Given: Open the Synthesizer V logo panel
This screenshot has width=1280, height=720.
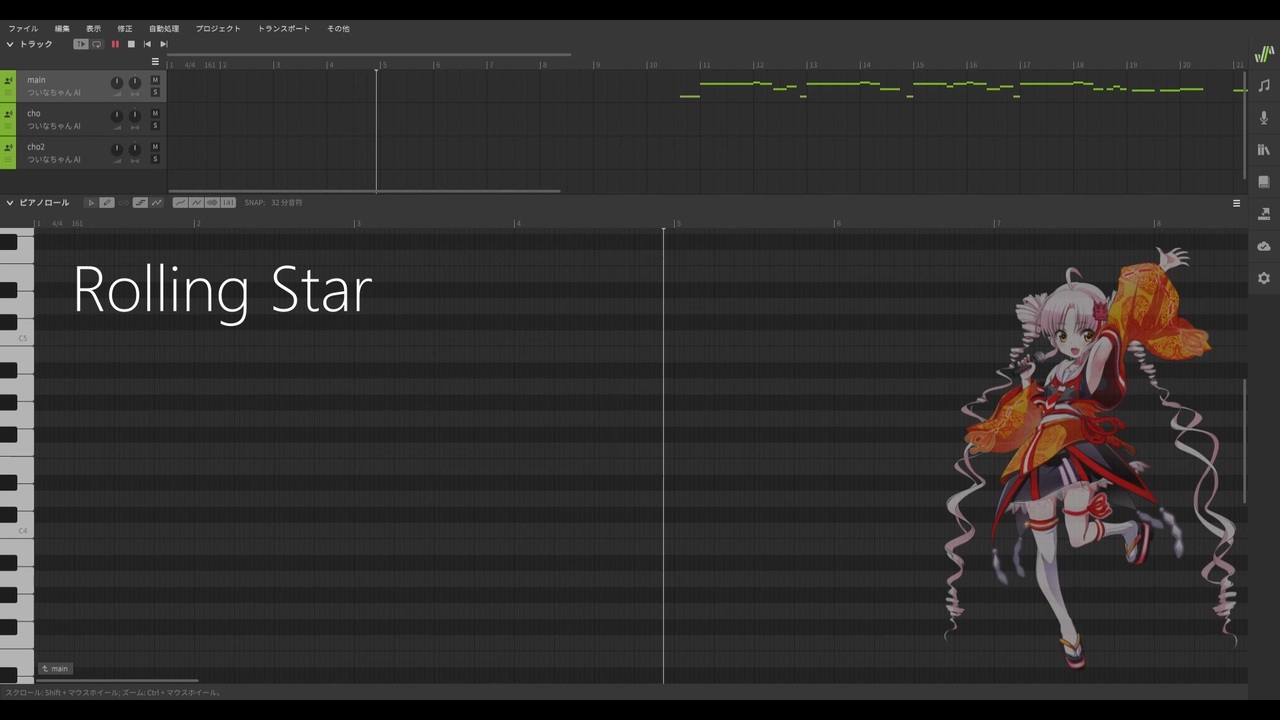Looking at the screenshot, I should 1264,54.
